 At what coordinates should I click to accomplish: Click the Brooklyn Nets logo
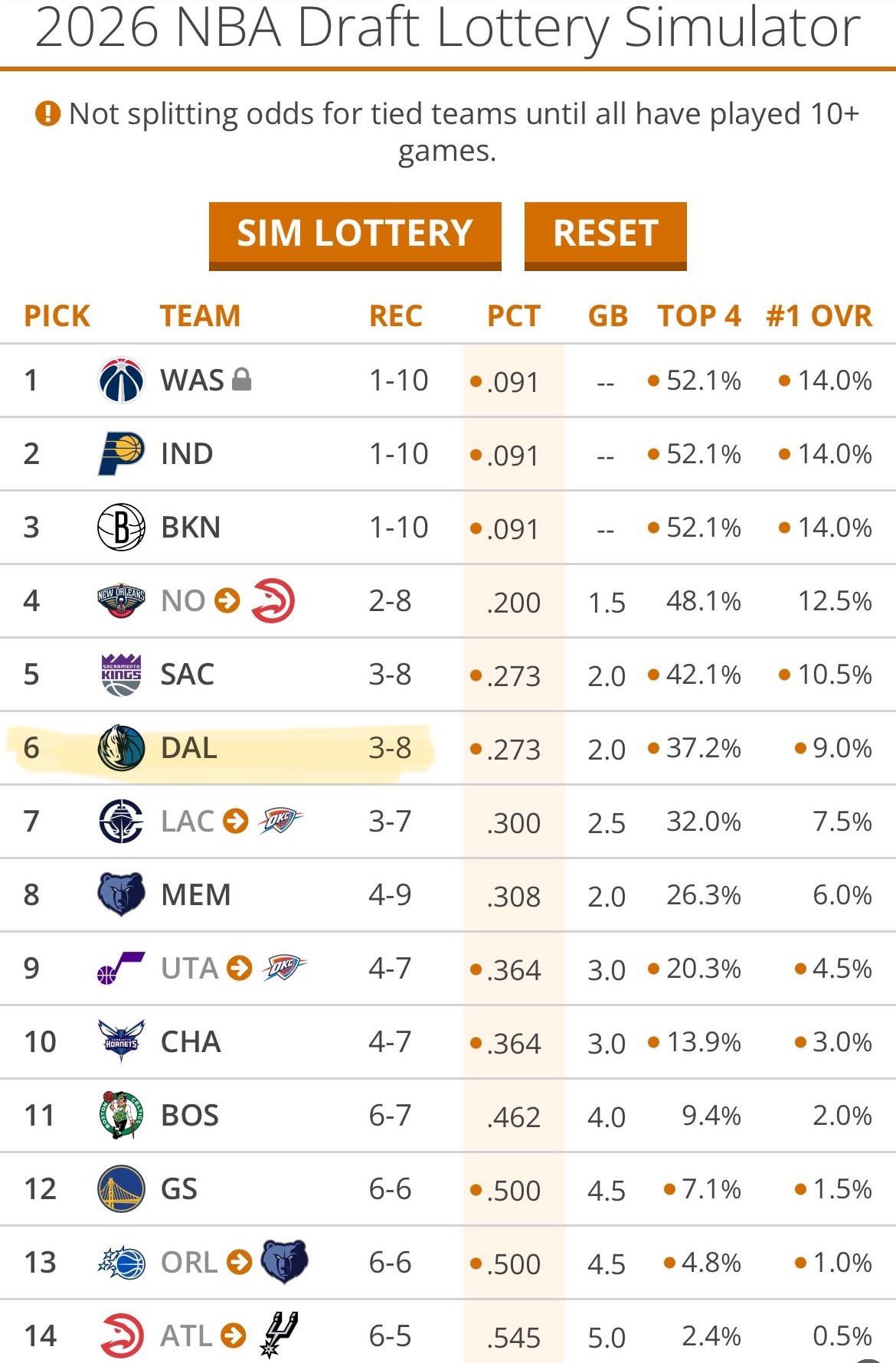[121, 527]
